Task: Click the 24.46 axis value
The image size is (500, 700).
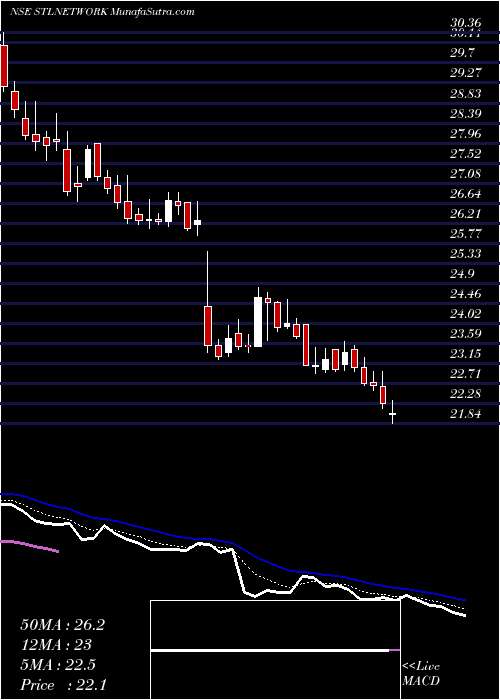Action: (x=466, y=294)
